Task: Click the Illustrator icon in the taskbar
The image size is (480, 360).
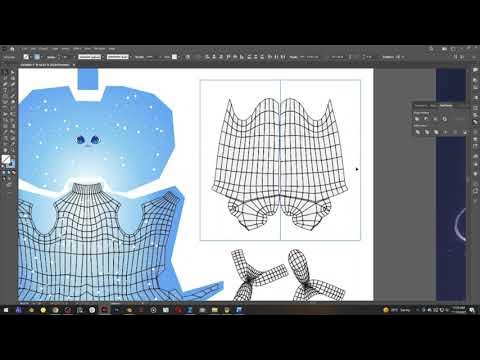Action: pyautogui.click(x=18, y=310)
